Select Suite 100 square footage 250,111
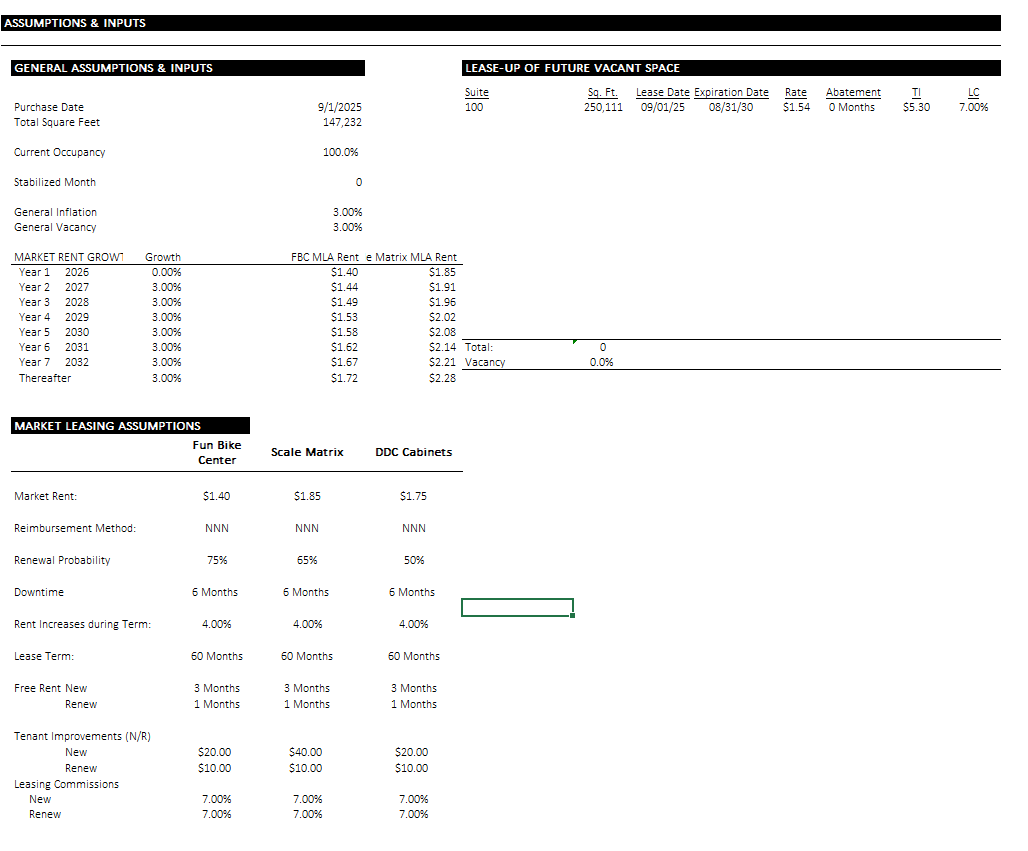This screenshot has height=851, width=1028. [604, 107]
